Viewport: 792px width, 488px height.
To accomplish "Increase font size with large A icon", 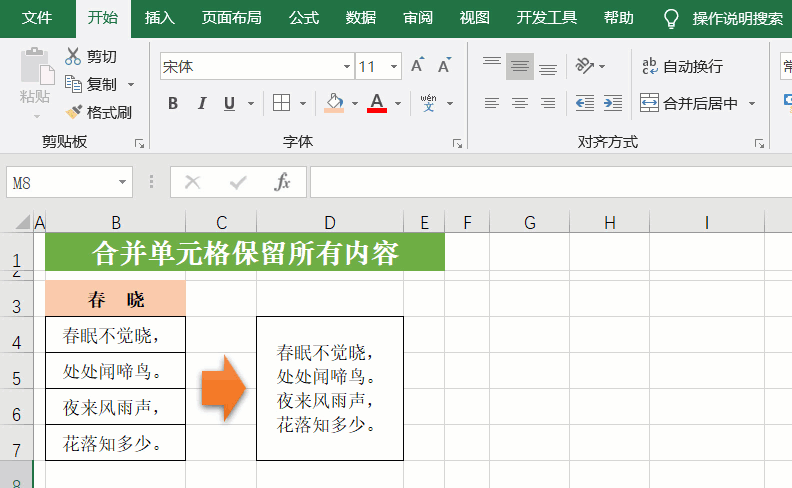I will click(417, 65).
